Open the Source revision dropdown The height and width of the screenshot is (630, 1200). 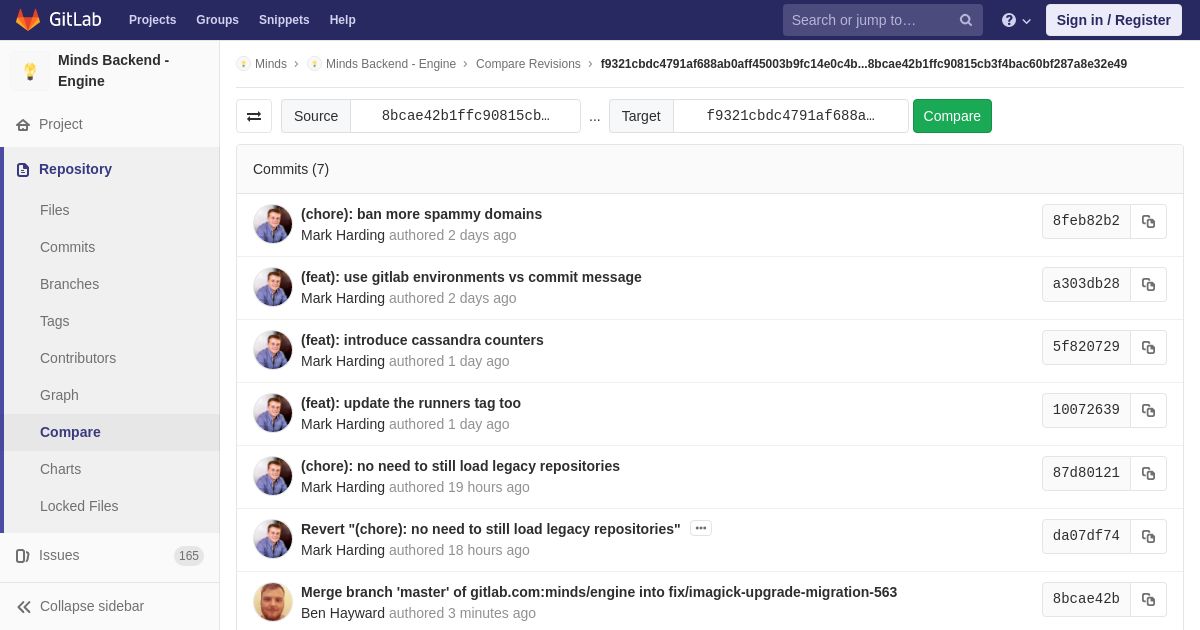click(x=466, y=116)
